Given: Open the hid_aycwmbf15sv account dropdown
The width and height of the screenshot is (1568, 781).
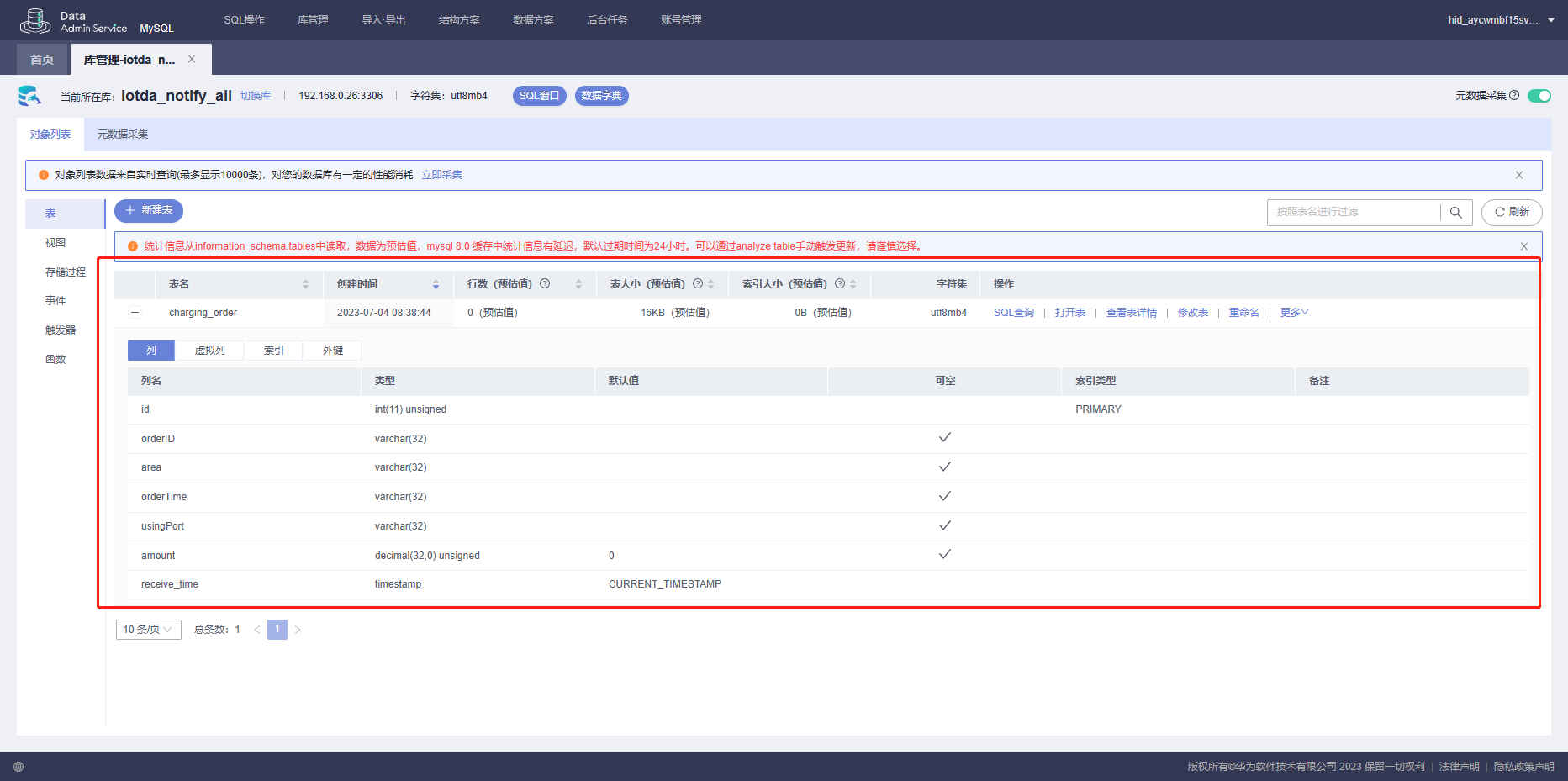Looking at the screenshot, I should [1502, 20].
